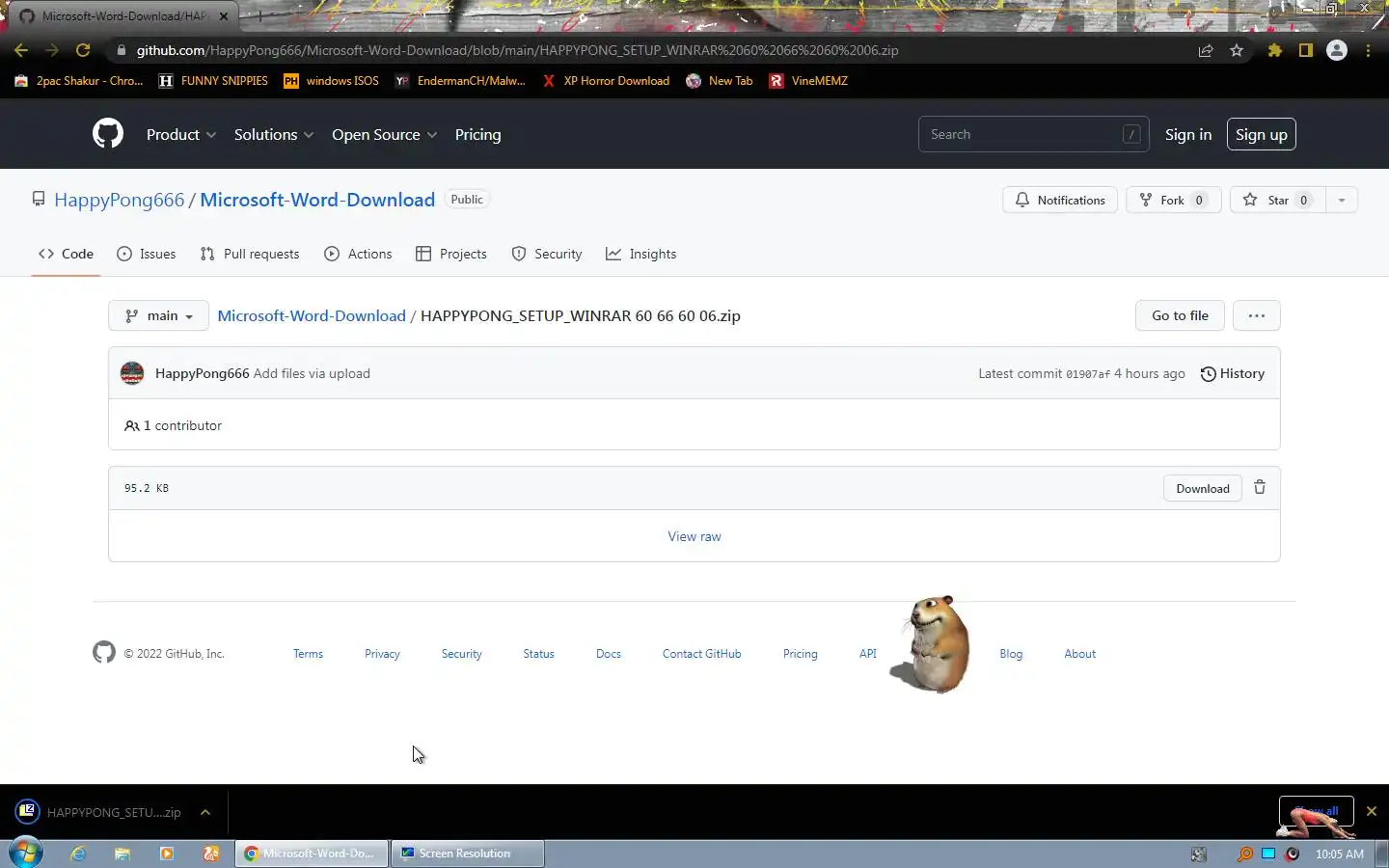Click the View raw link

tap(694, 536)
